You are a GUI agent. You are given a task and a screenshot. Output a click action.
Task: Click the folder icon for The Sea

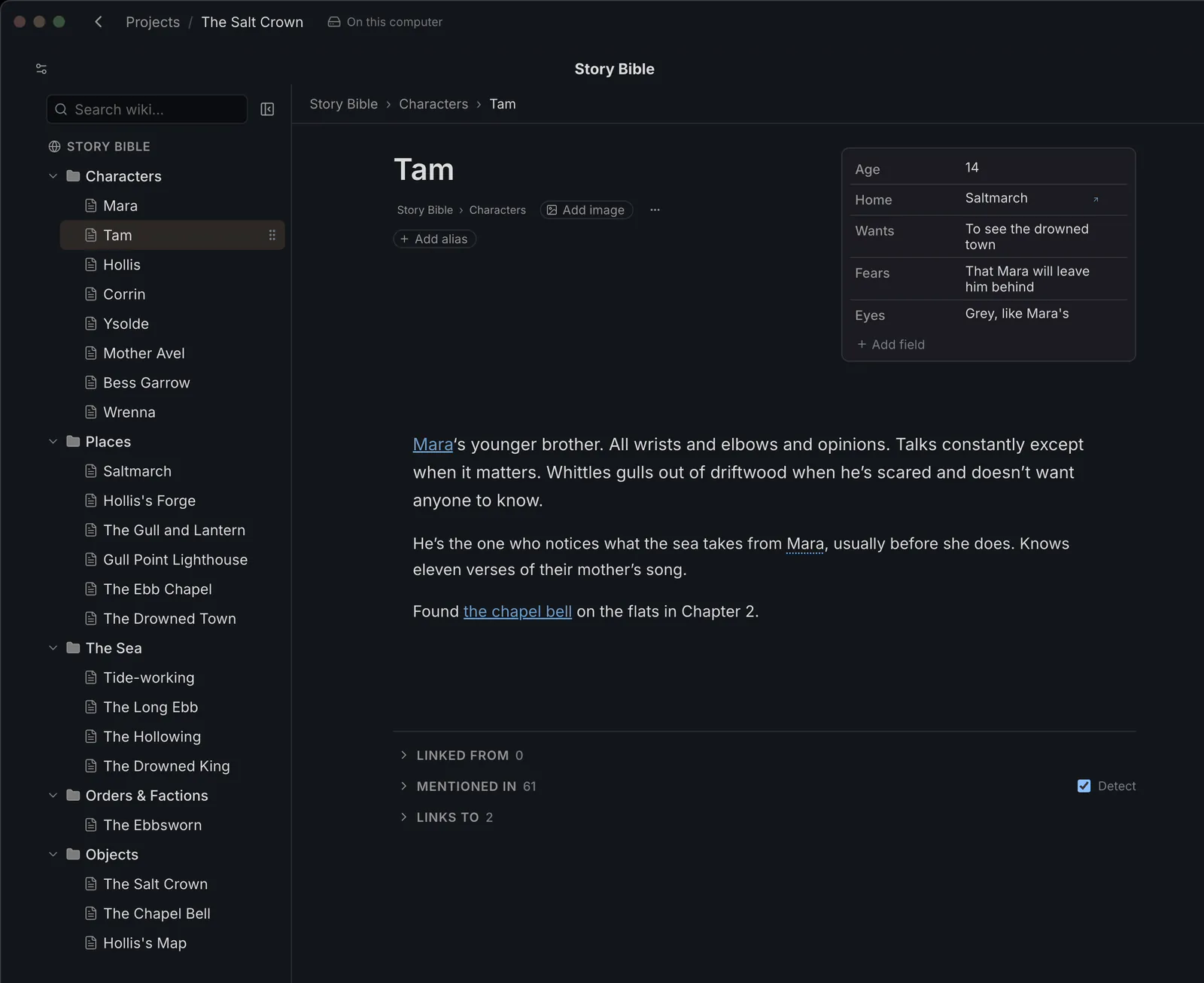(x=73, y=648)
